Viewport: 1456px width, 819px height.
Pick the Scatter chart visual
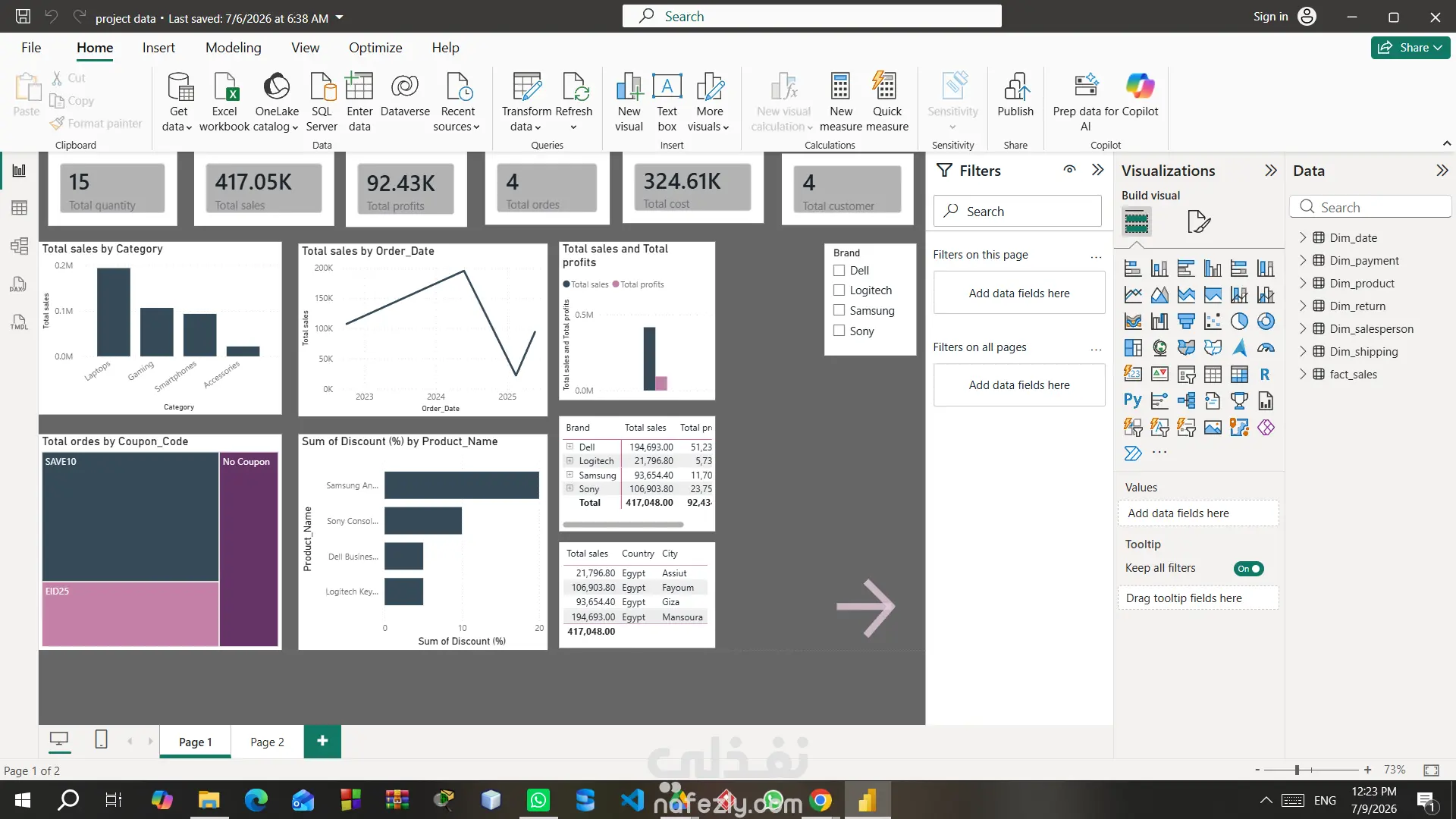(1213, 322)
